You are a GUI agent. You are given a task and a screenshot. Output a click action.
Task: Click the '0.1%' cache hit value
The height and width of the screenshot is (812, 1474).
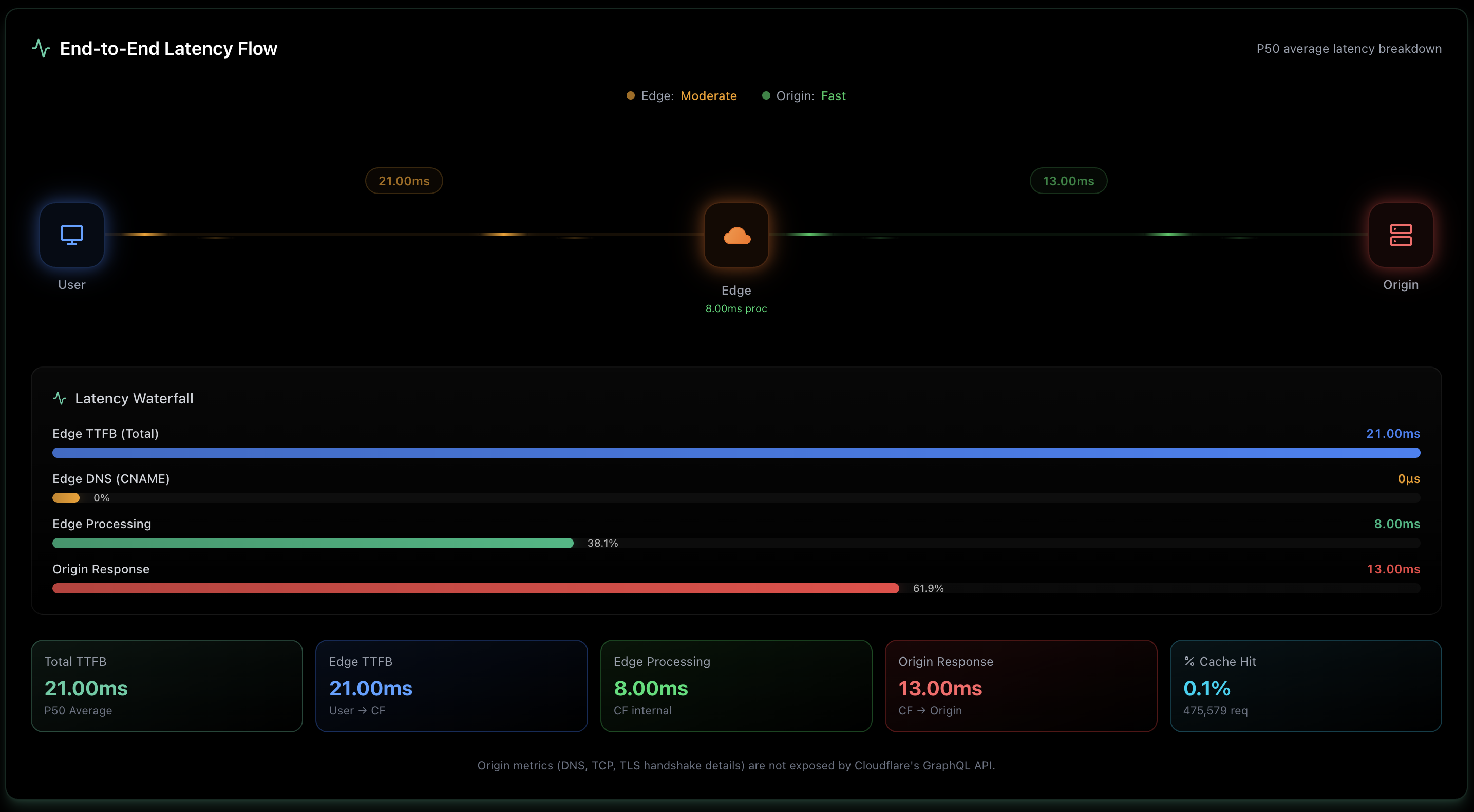(1207, 688)
